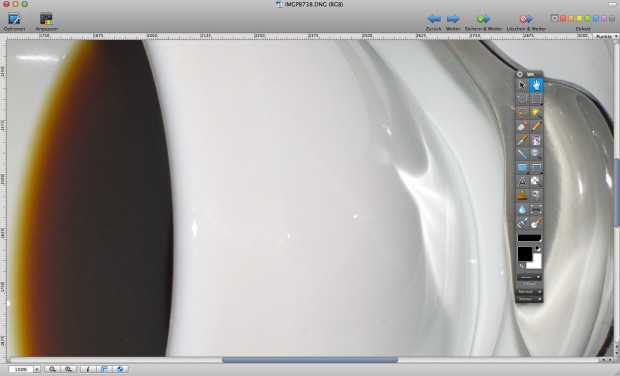Apply the purple Etikett label
Viewport: 620px width, 376px height.
click(604, 18)
